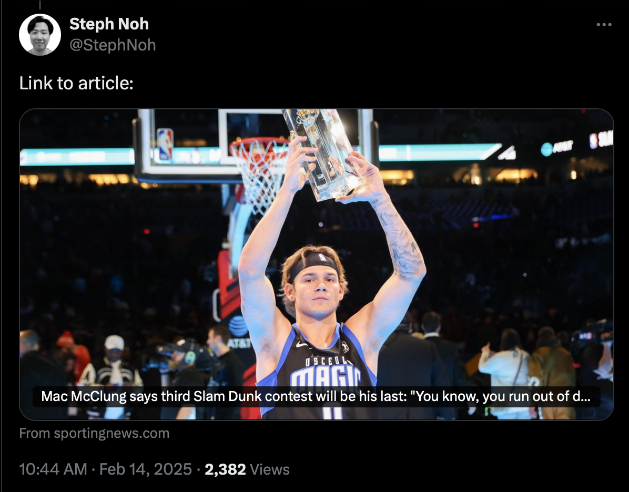Click the @StephNoh handle
The height and width of the screenshot is (492, 629).
pos(112,45)
